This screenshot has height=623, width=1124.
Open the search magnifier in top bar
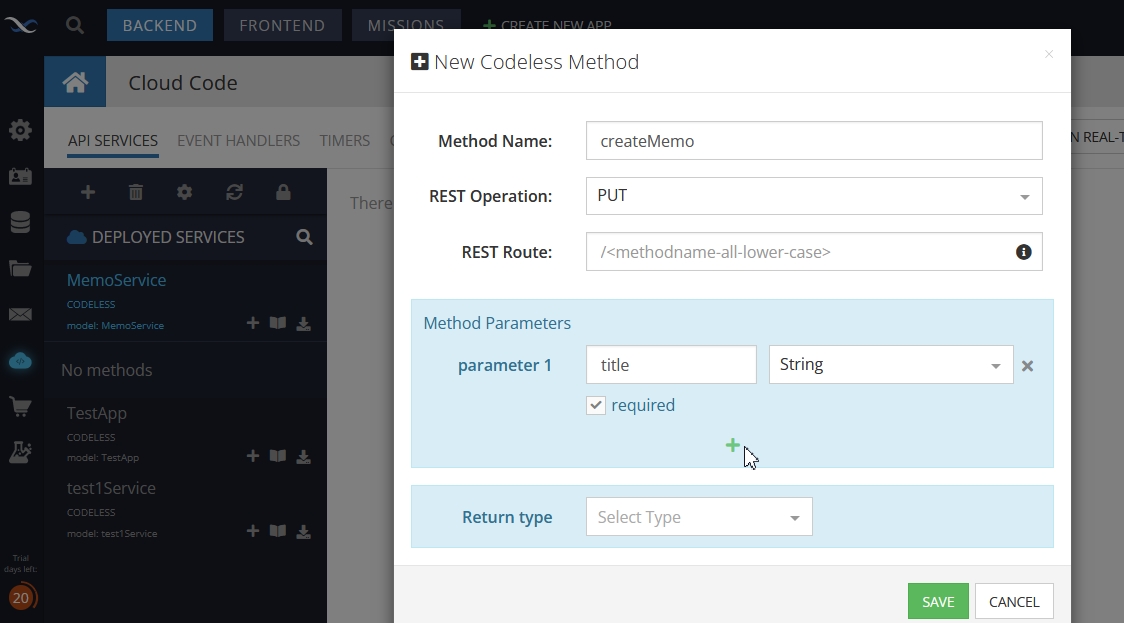pyautogui.click(x=75, y=25)
